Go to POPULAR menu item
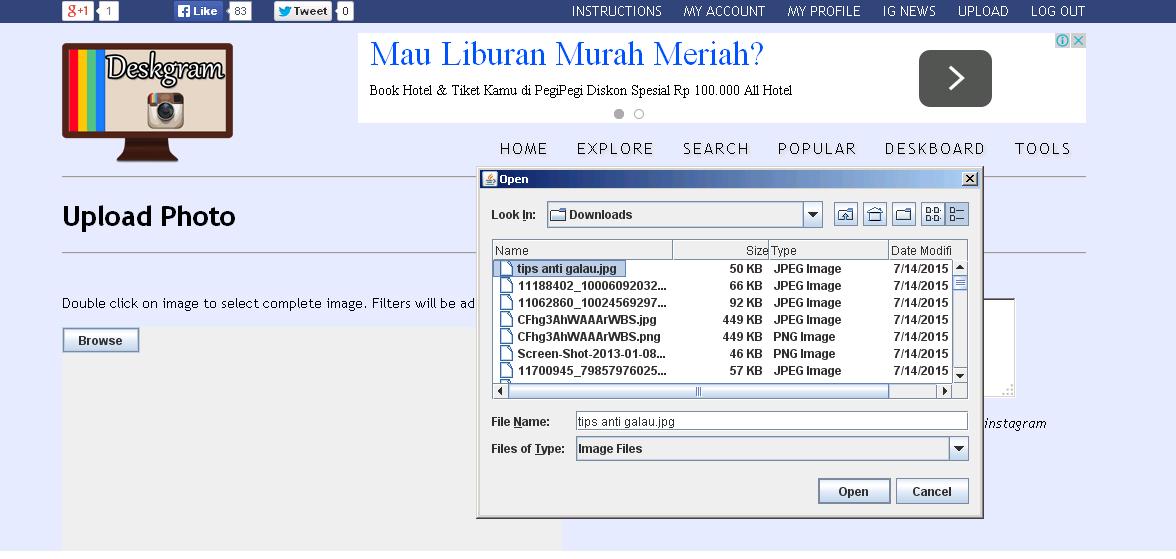This screenshot has height=559, width=1176. pyautogui.click(x=817, y=149)
